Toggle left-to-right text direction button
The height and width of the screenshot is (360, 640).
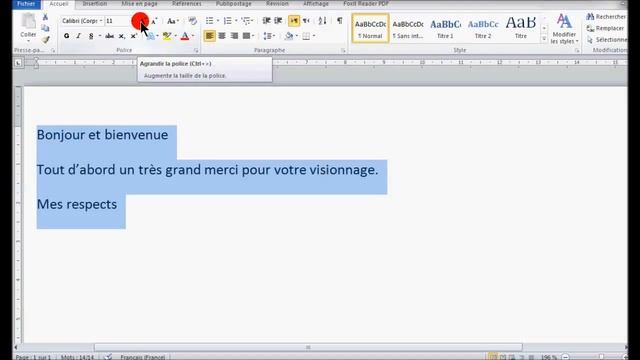coord(294,21)
